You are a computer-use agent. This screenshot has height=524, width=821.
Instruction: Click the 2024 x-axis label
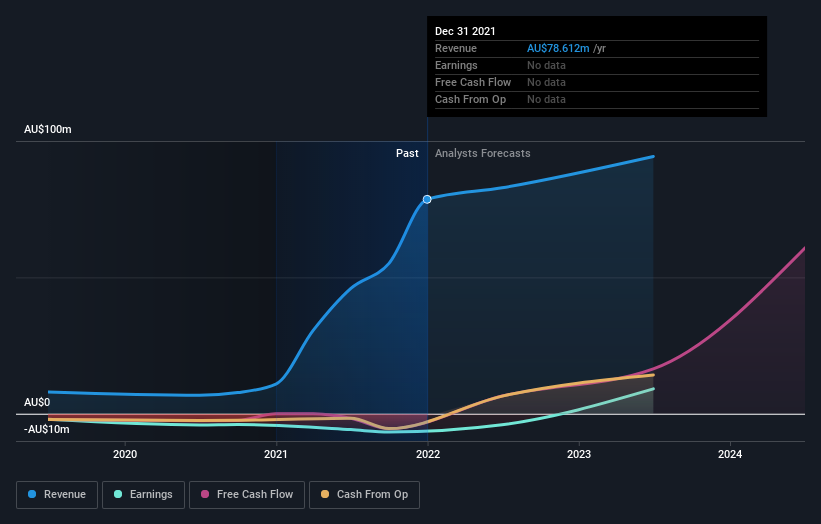(x=730, y=454)
